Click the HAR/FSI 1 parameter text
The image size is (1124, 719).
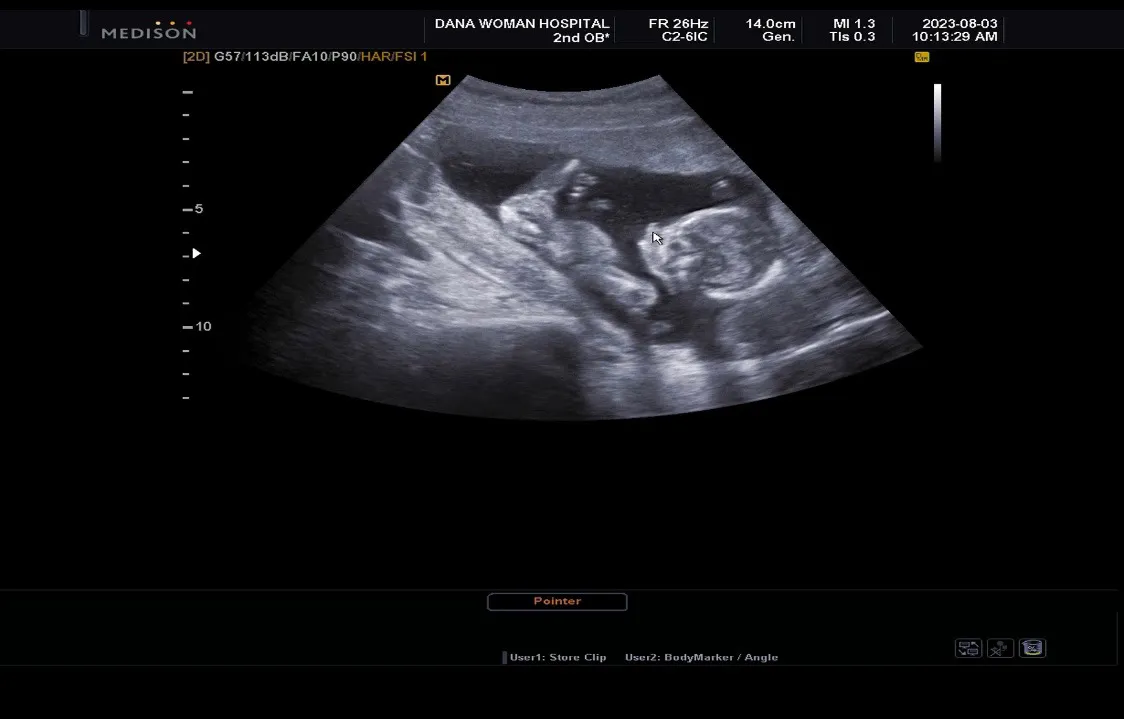click(394, 57)
